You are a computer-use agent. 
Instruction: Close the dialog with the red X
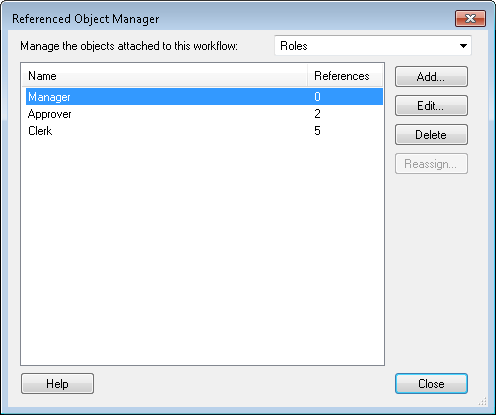[x=470, y=18]
